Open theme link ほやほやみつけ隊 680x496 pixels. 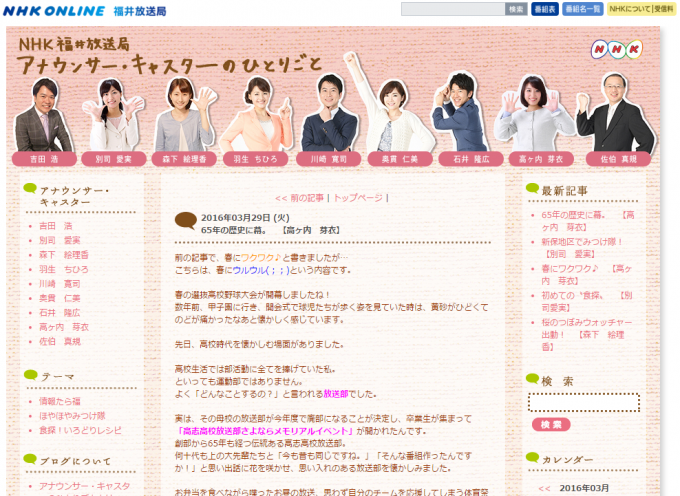pyautogui.click(x=72, y=416)
